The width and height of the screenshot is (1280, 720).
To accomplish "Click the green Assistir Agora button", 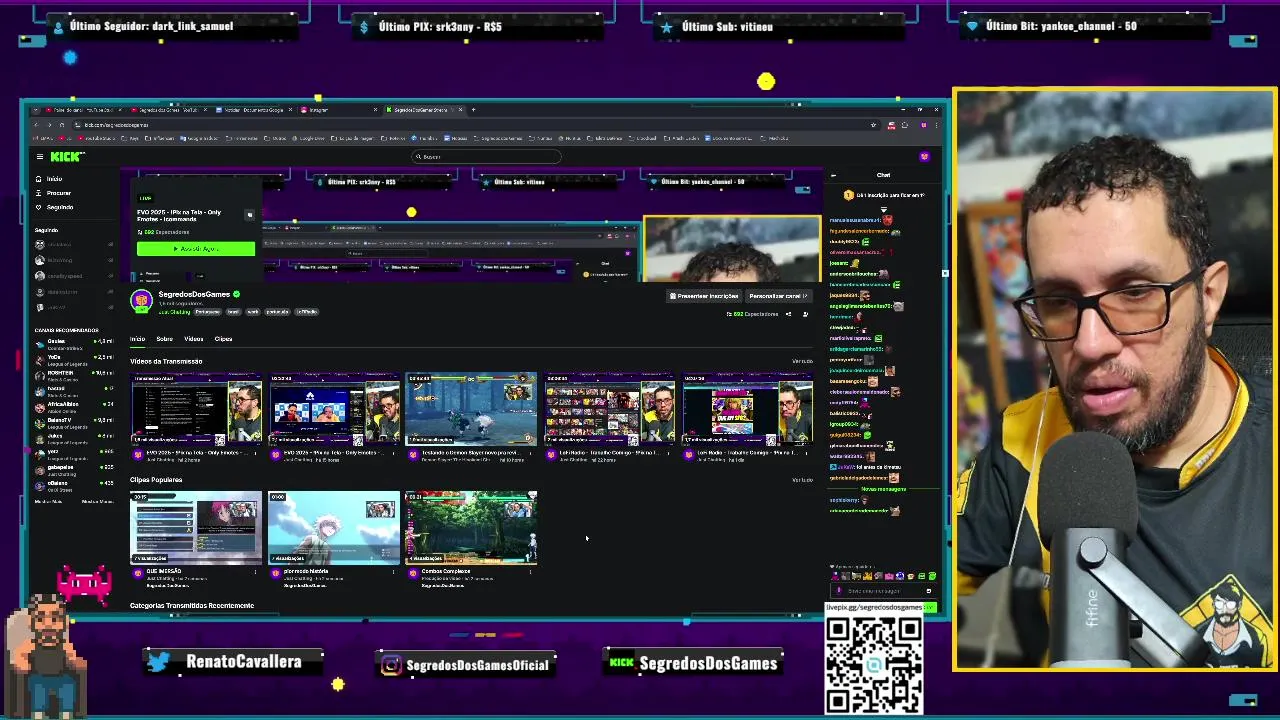I will pos(196,248).
